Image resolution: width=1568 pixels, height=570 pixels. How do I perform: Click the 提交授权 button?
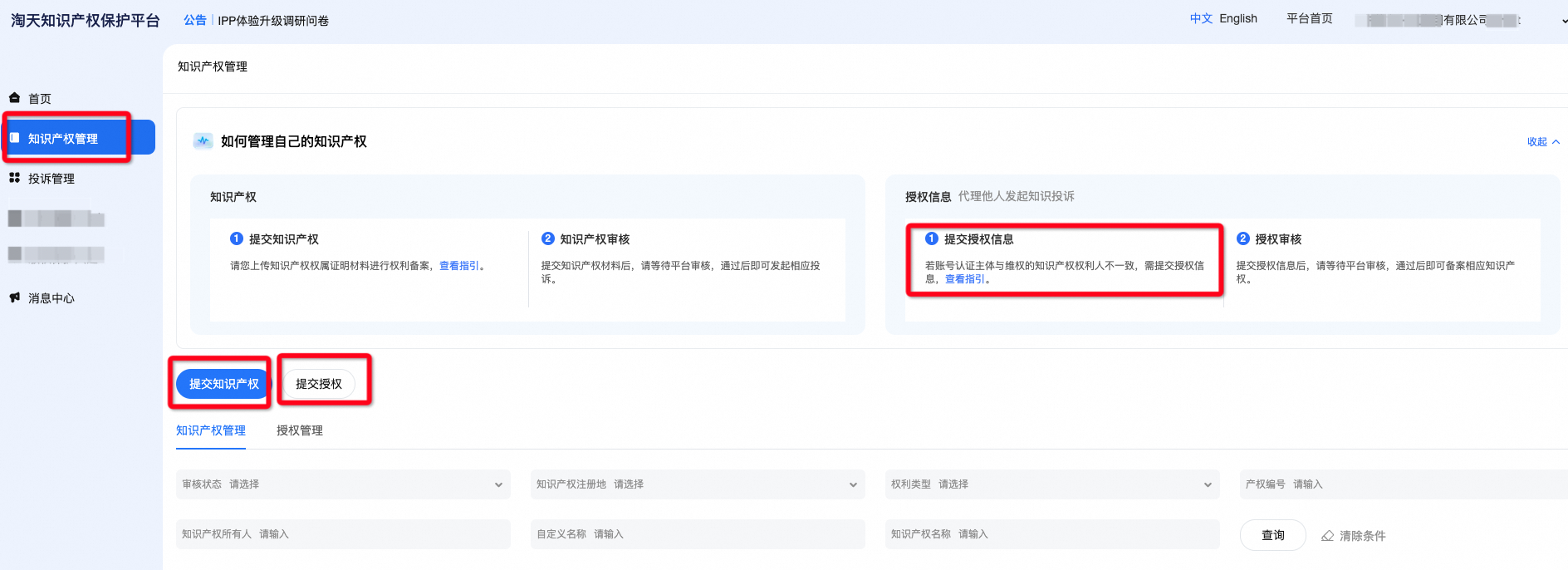[319, 384]
